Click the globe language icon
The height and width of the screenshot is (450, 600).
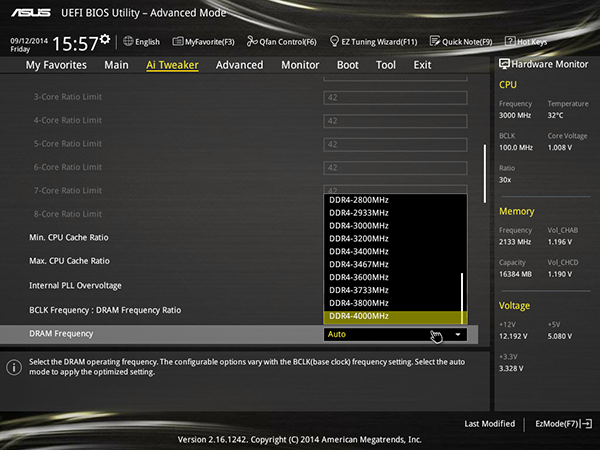(128, 41)
